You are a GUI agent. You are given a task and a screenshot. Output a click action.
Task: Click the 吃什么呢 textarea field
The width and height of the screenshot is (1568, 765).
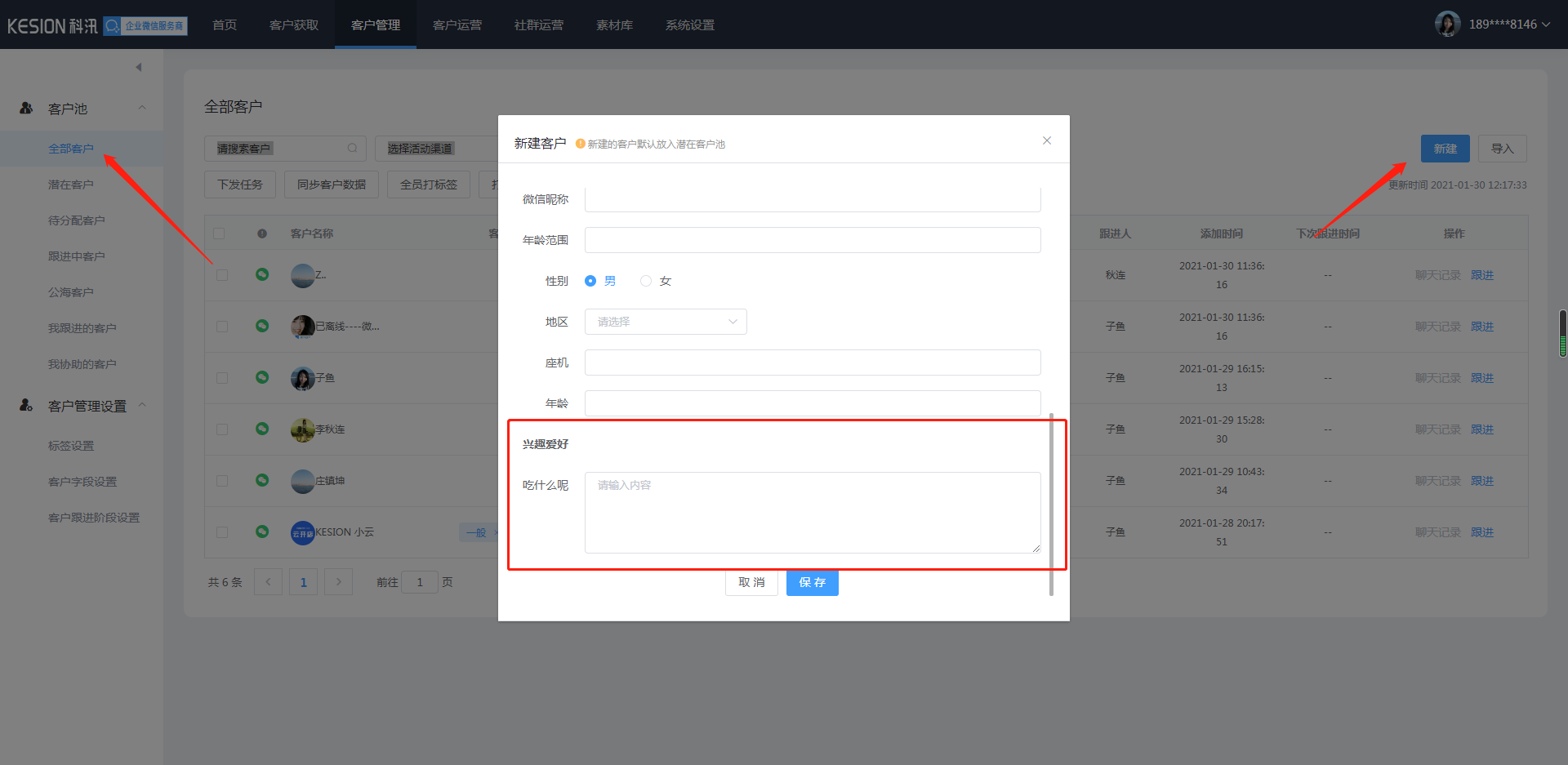click(812, 512)
